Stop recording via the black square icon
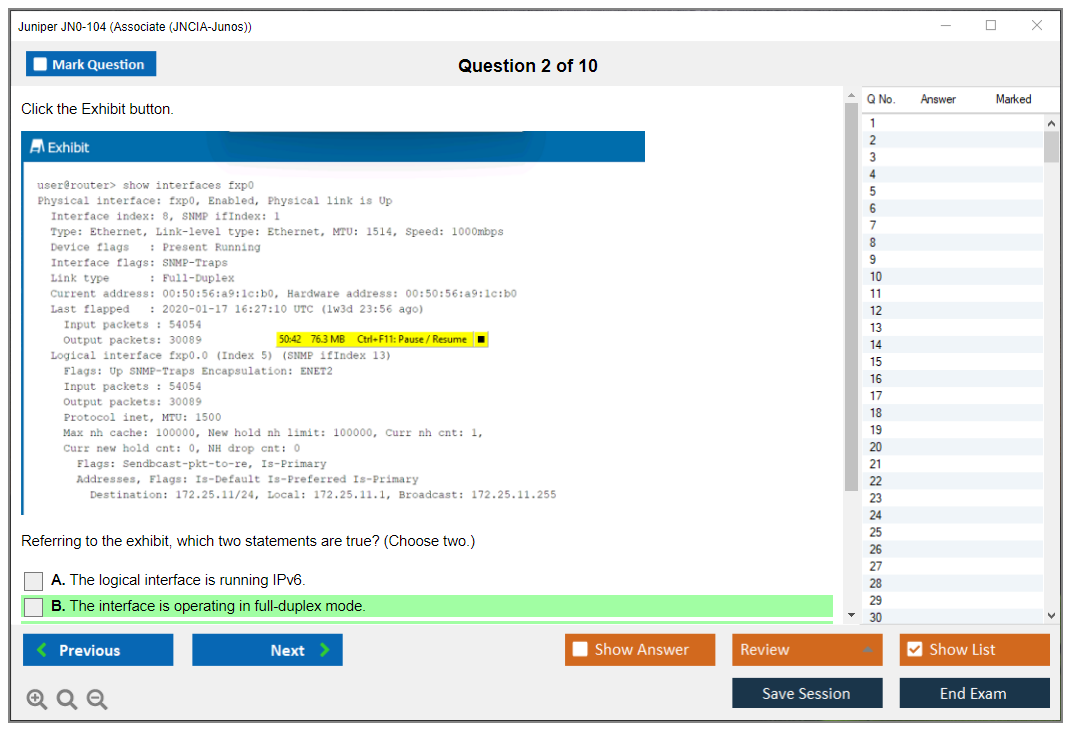Screen dimensions: 1075x735 tap(481, 339)
